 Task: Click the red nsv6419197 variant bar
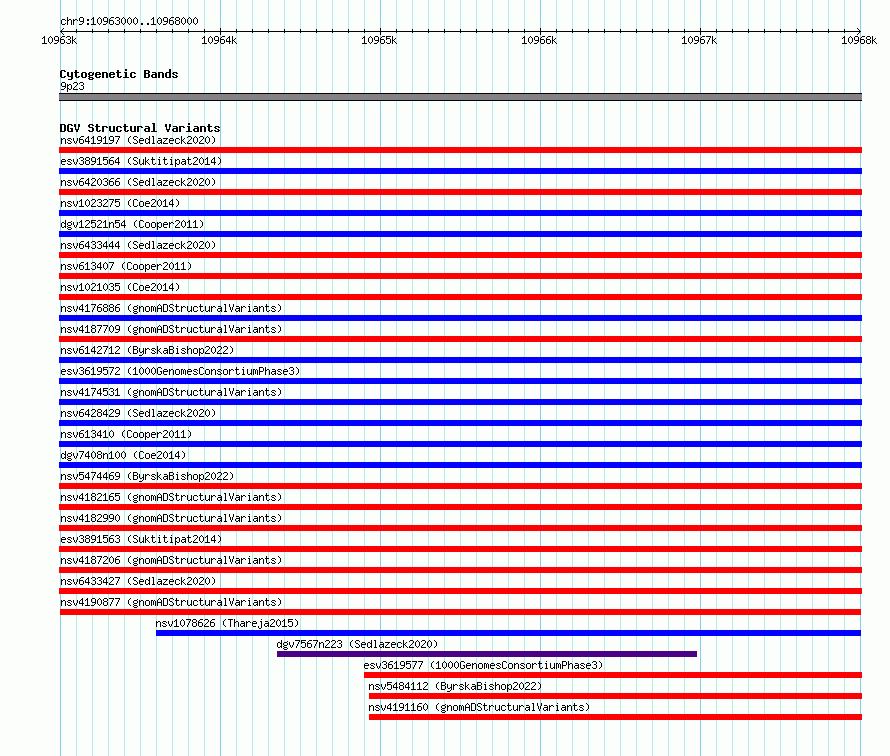(x=460, y=150)
